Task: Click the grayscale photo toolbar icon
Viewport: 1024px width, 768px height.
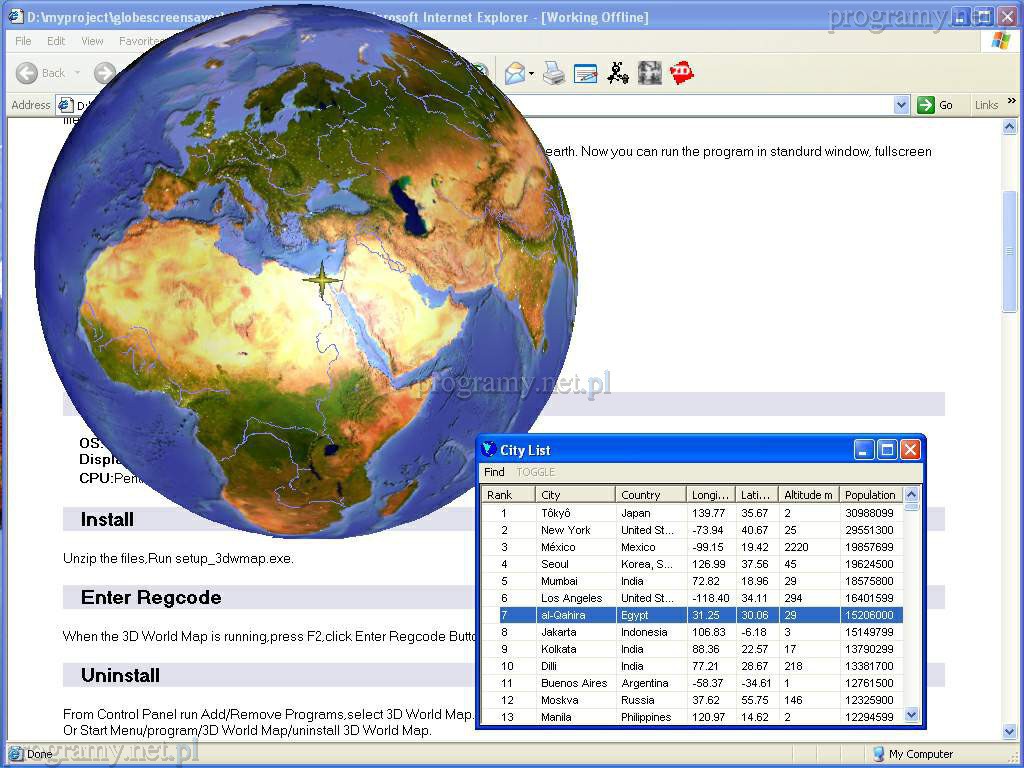Action: click(x=650, y=73)
